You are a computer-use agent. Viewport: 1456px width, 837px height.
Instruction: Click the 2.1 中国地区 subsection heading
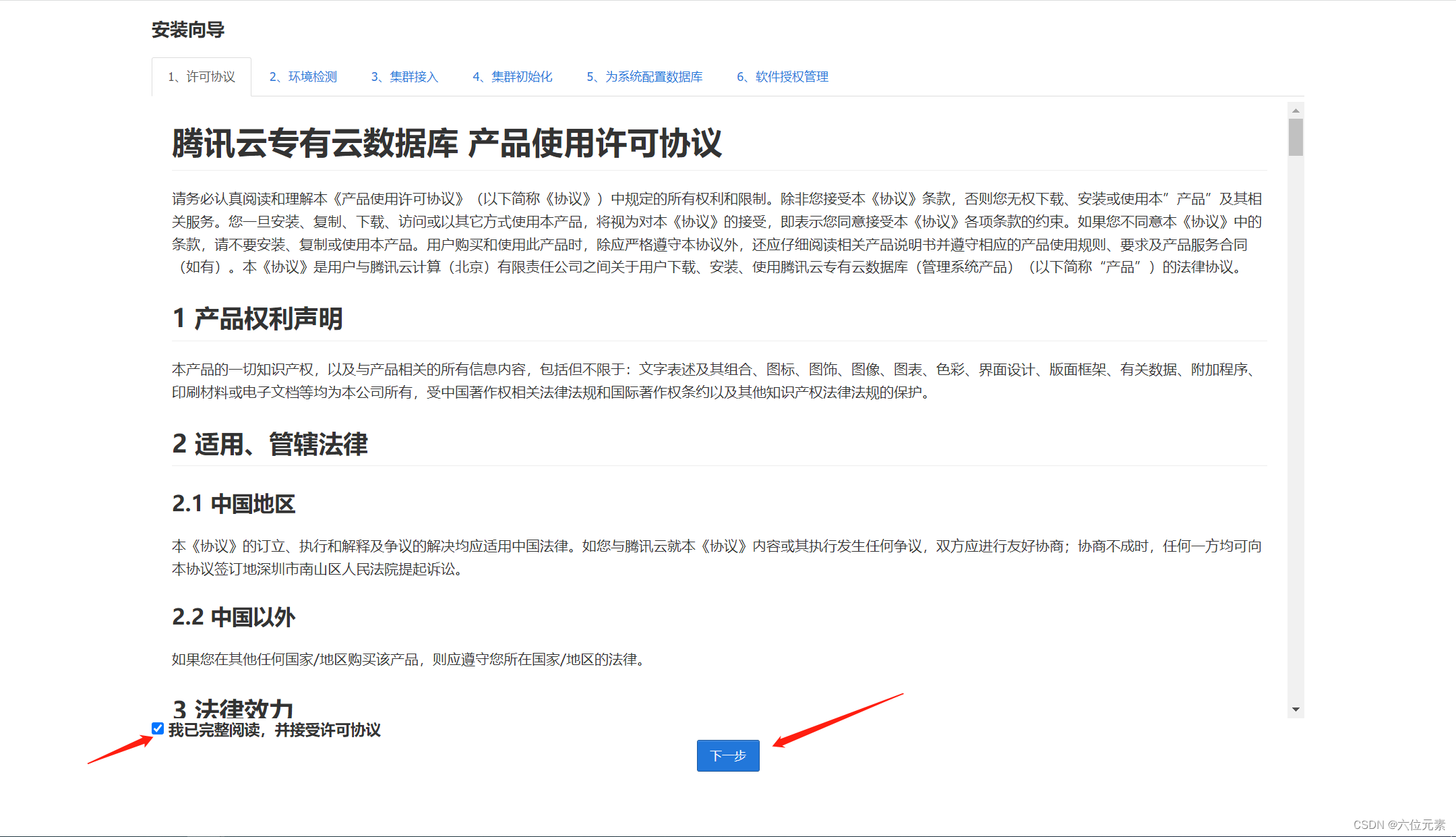(x=233, y=504)
